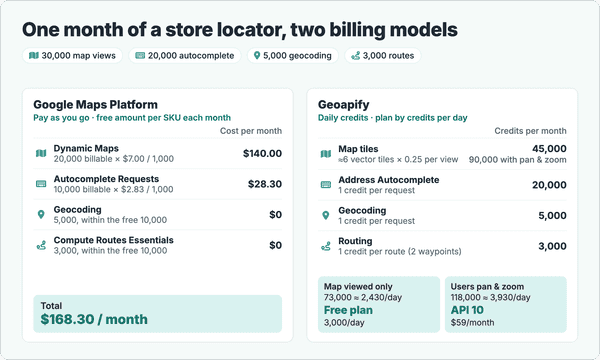Select the 30,000 map views chip

click(x=72, y=55)
